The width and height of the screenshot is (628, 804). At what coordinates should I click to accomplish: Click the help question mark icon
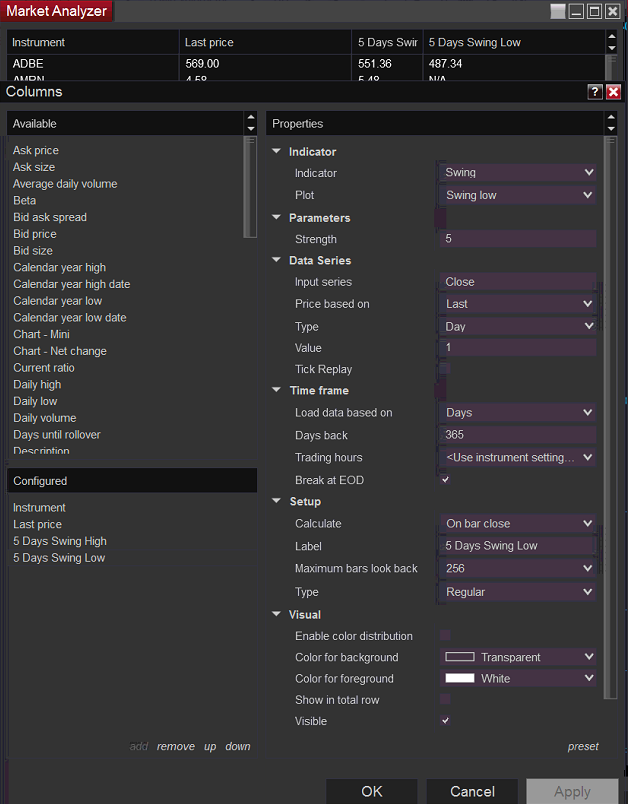(595, 91)
